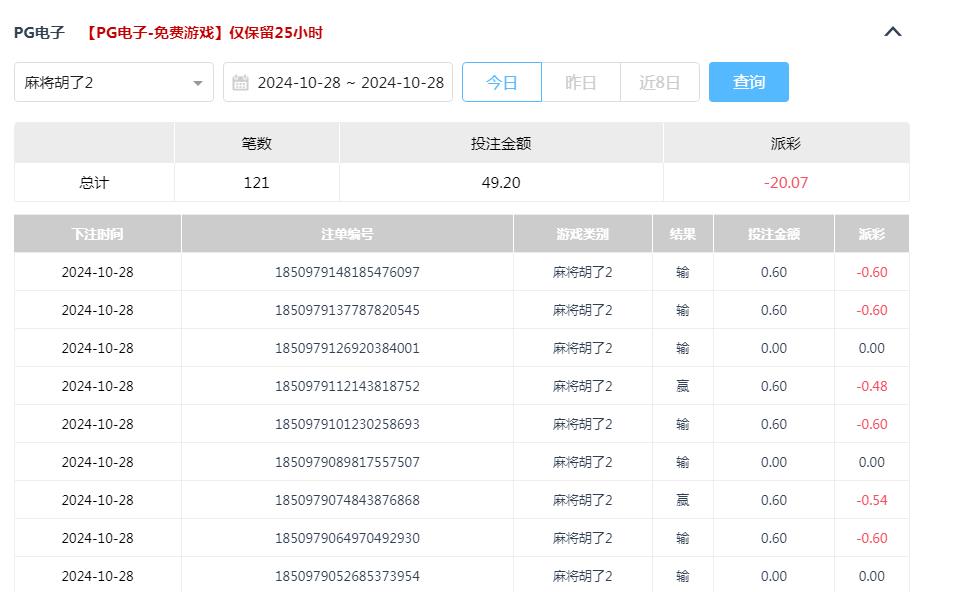Click bet number 1850979148185476097

click(x=346, y=272)
